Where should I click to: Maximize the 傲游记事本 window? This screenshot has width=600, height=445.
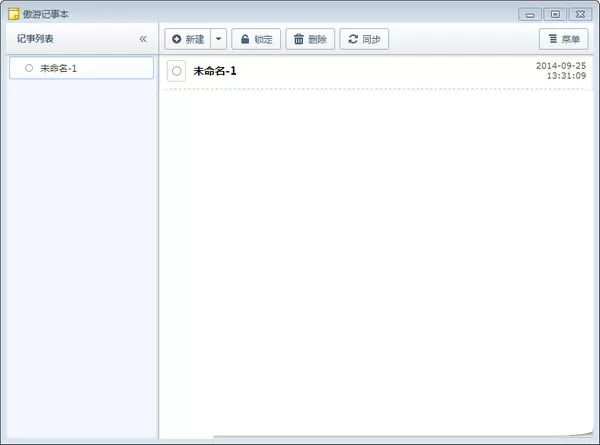(x=555, y=15)
